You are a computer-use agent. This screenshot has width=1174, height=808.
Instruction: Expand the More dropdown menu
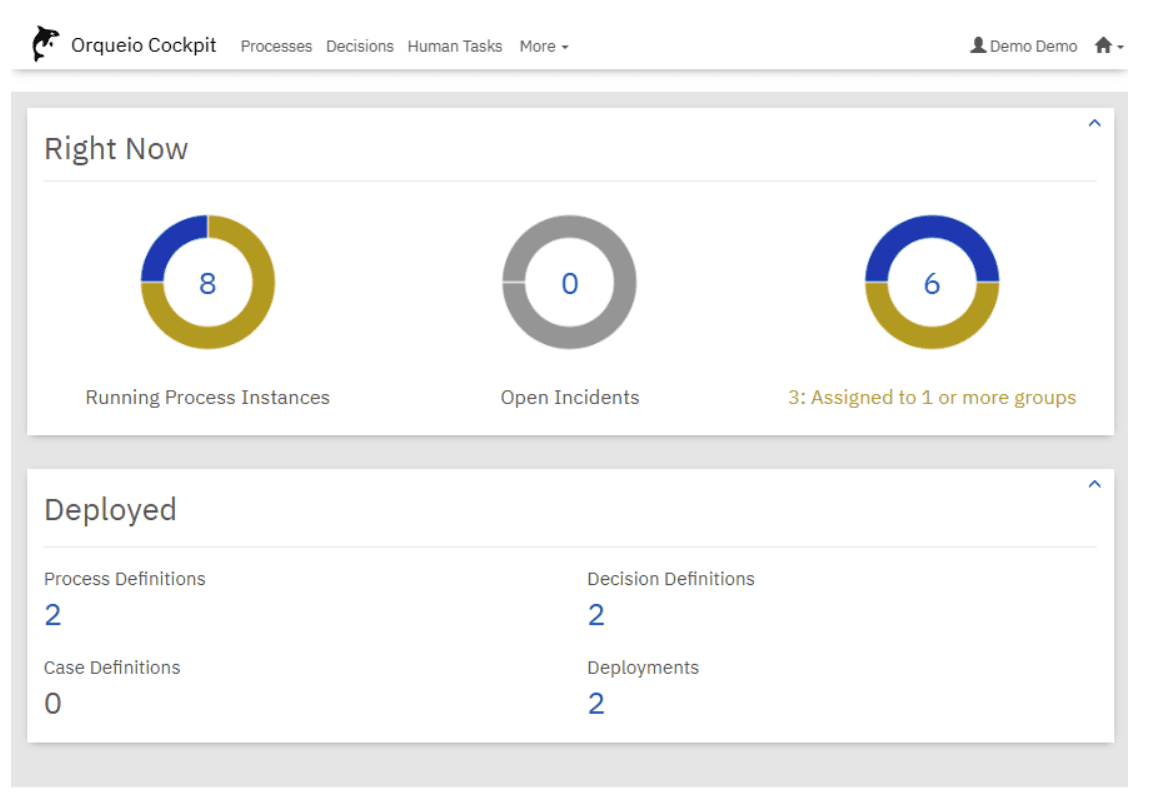tap(544, 46)
